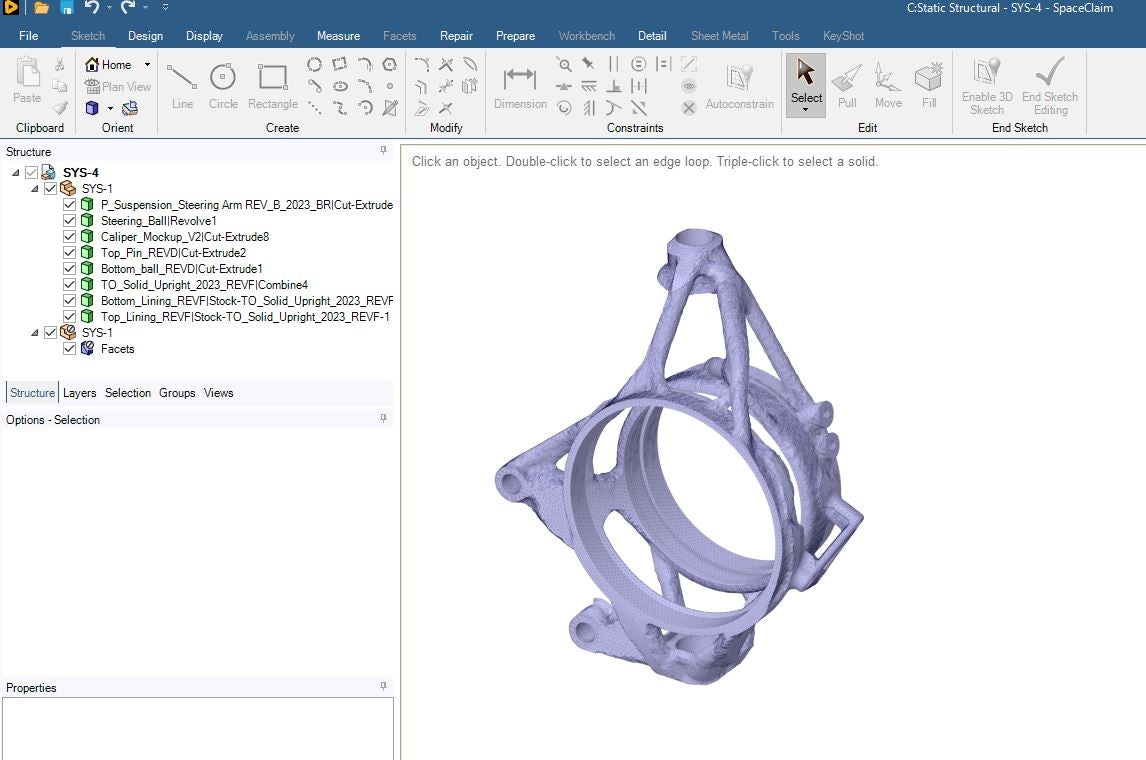The image size is (1146, 760).
Task: Pick the Line sketch tool
Action: click(x=182, y=86)
